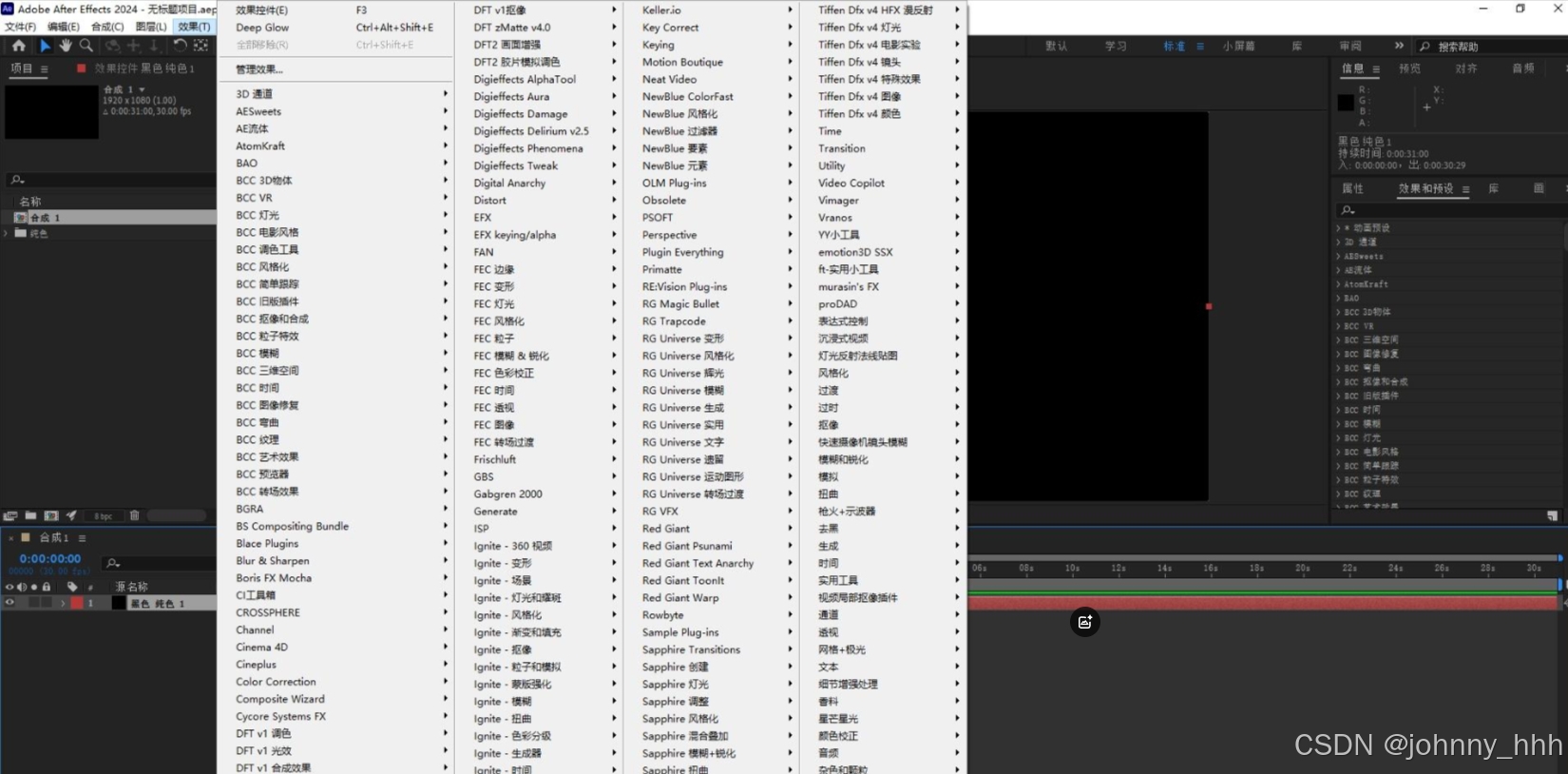Switch to the 对齐 panel tab
The image size is (1568, 774).
click(1466, 68)
